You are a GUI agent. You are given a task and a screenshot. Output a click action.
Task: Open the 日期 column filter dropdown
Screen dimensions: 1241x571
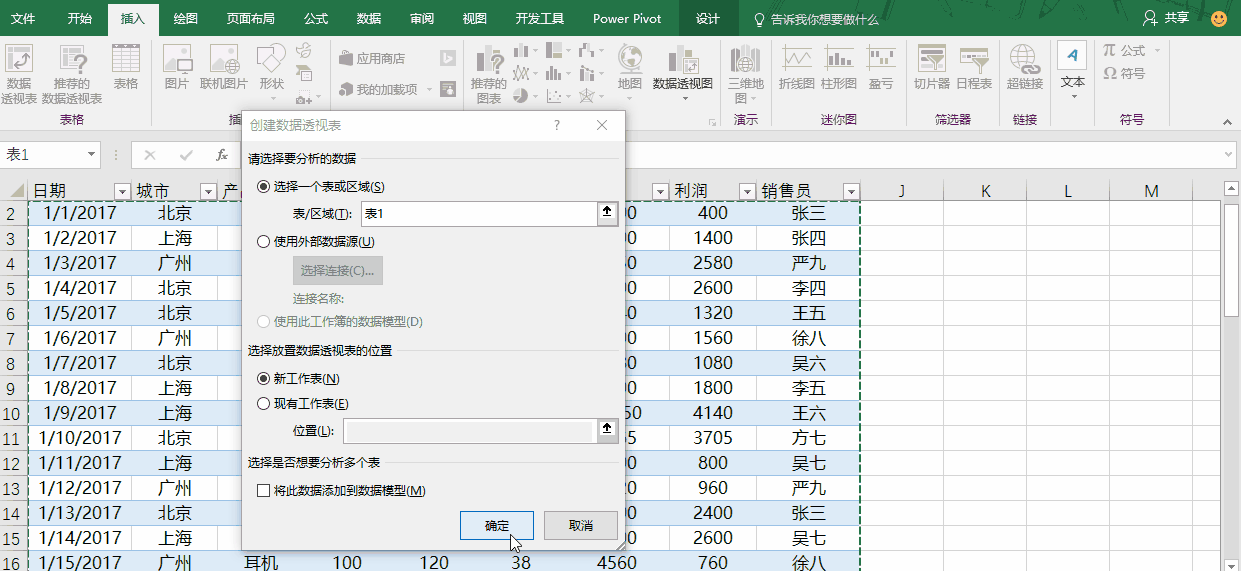coord(122,192)
